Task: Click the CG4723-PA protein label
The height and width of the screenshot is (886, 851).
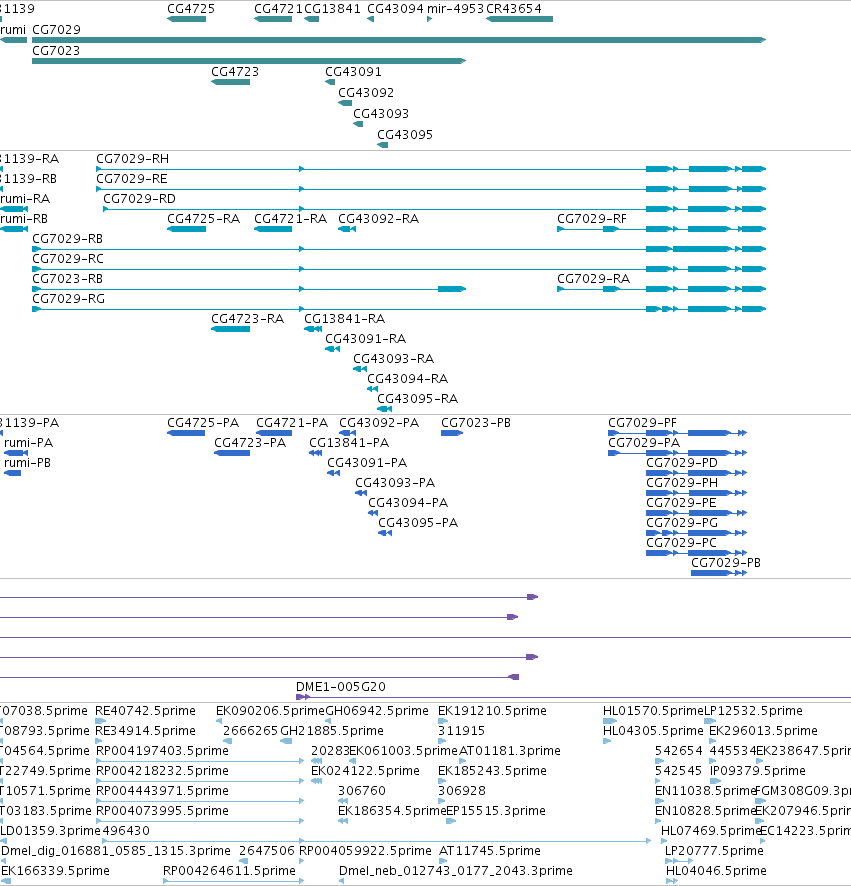Action: pyautogui.click(x=250, y=443)
